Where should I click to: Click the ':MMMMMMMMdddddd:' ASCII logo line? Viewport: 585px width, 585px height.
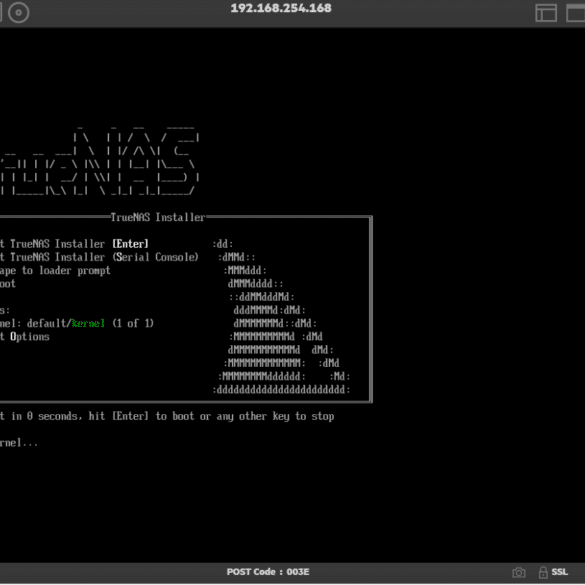pos(262,376)
